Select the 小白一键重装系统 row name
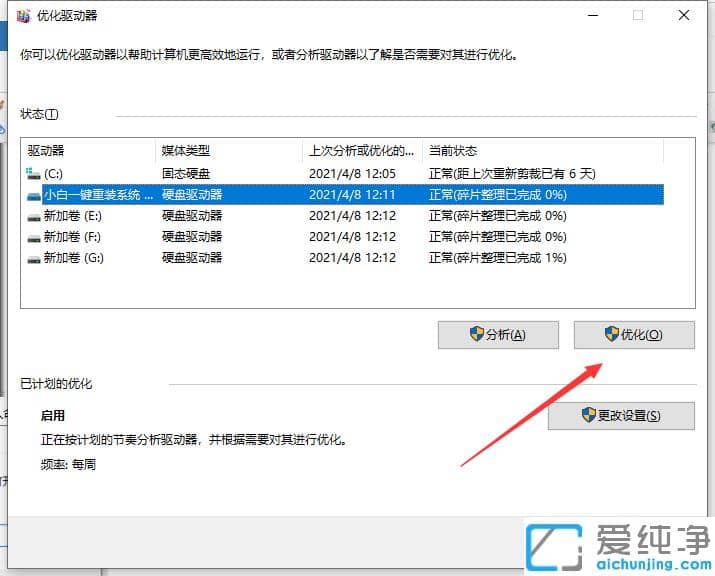Screen dimensions: 715x576 tap(98, 195)
